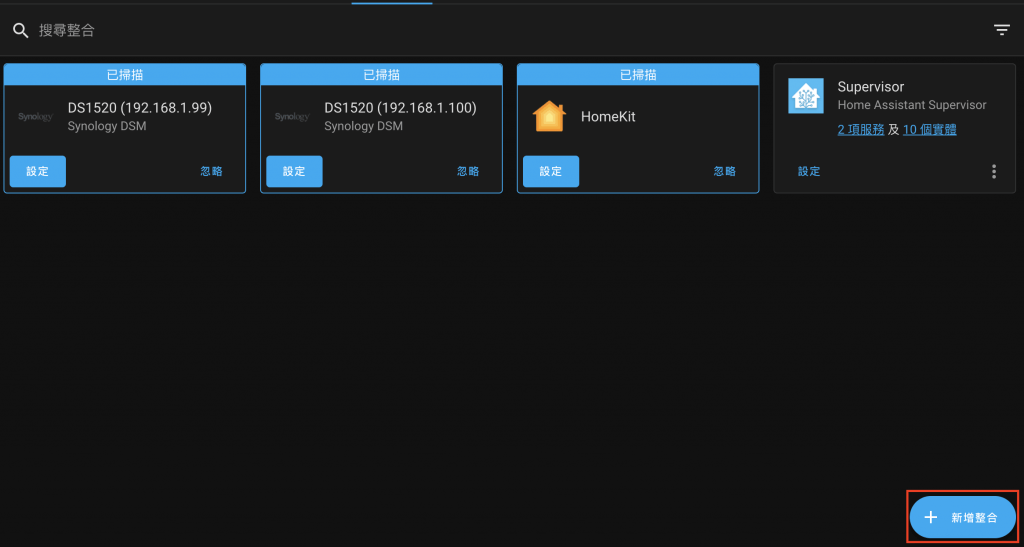Click the Supervisor title text
The height and width of the screenshot is (547, 1024).
coord(871,87)
